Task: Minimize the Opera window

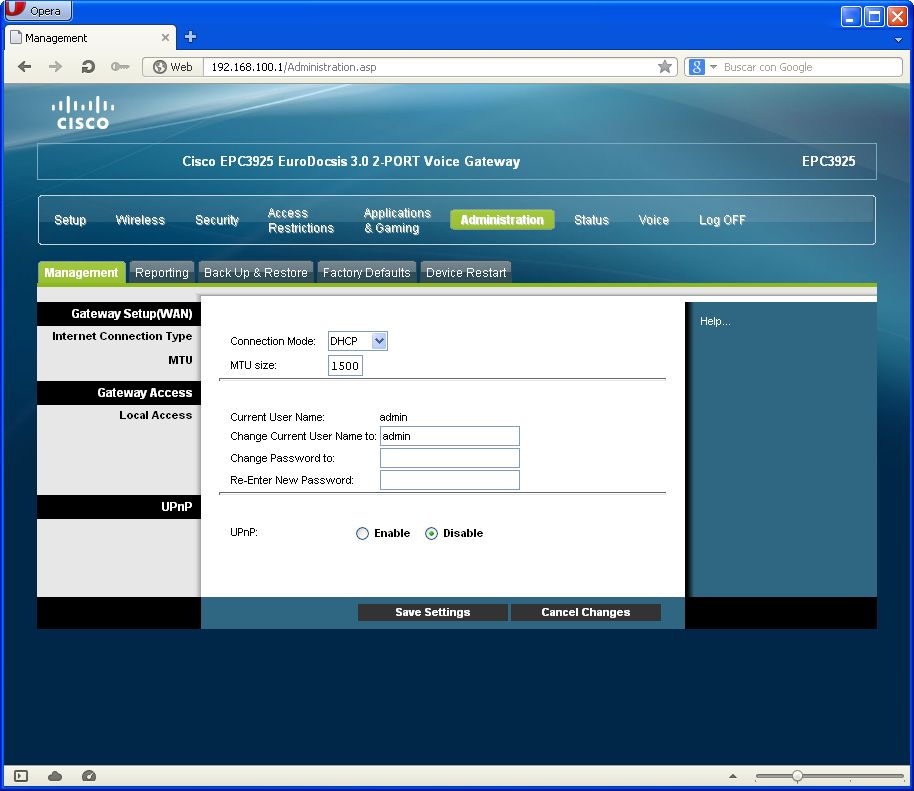Action: (851, 16)
